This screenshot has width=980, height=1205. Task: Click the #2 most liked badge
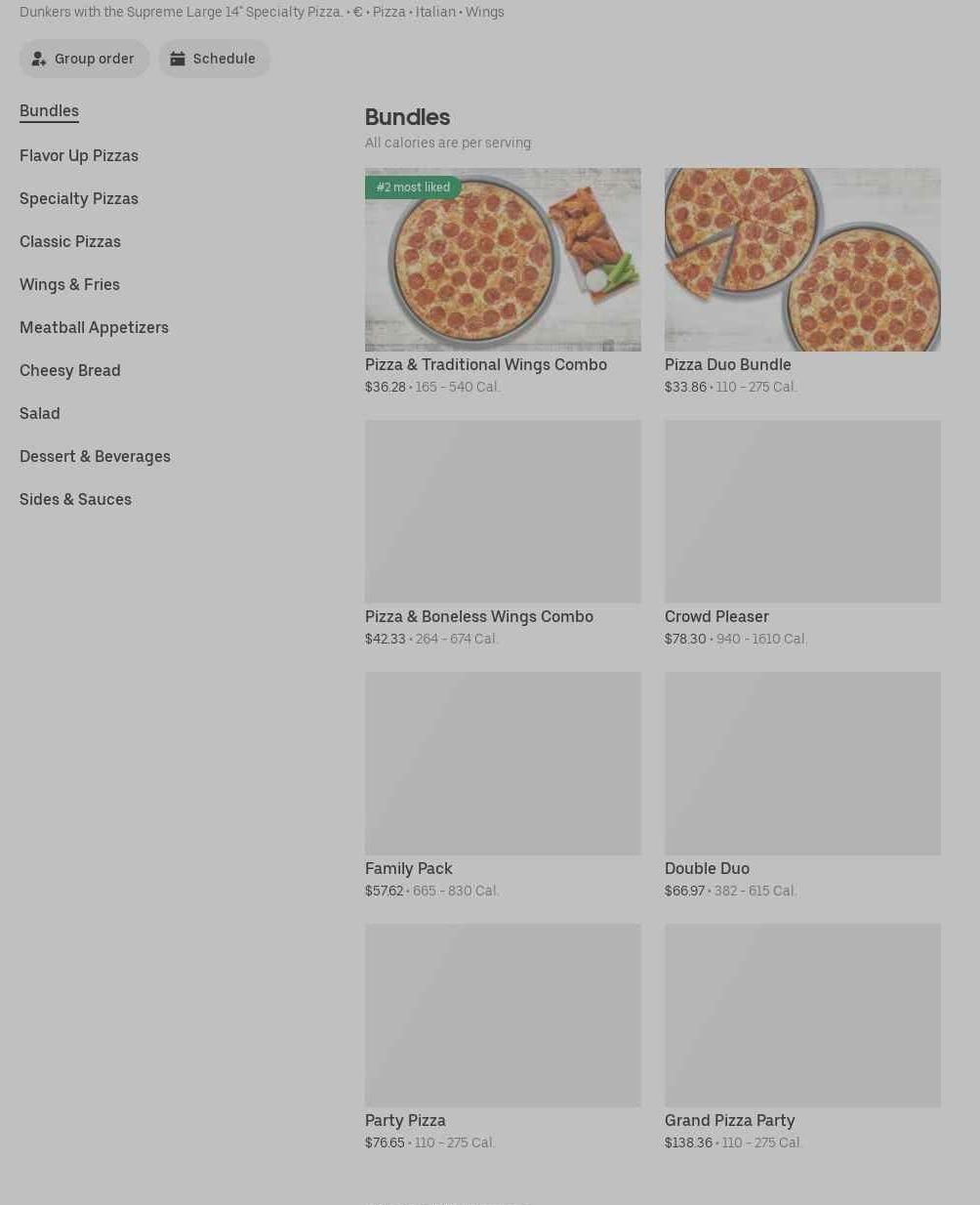point(413,187)
